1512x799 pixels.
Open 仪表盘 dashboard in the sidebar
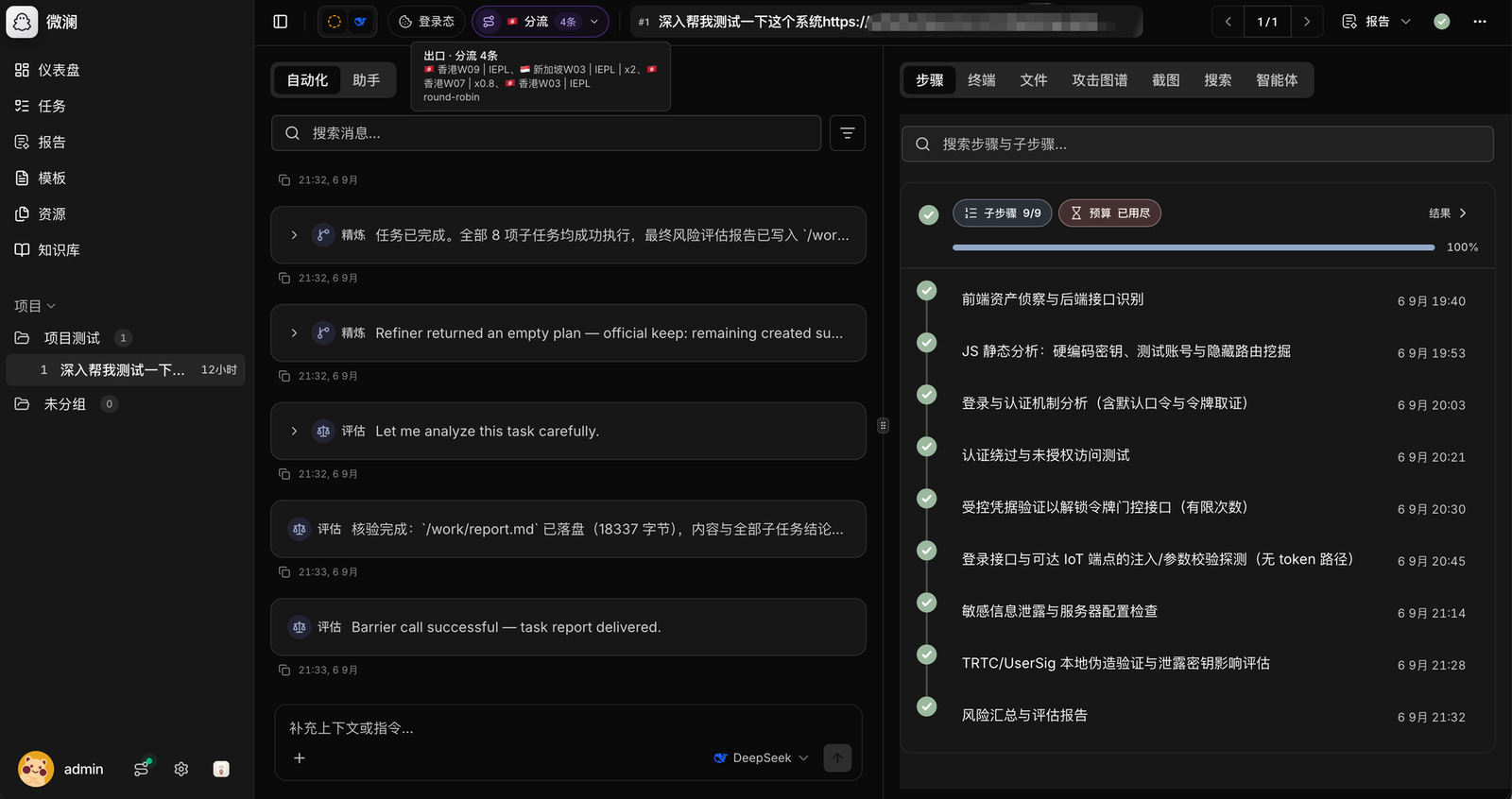pos(47,70)
